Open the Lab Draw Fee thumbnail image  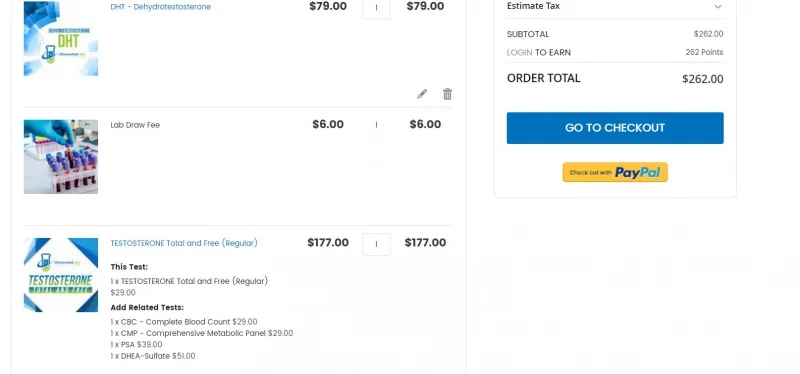61,157
